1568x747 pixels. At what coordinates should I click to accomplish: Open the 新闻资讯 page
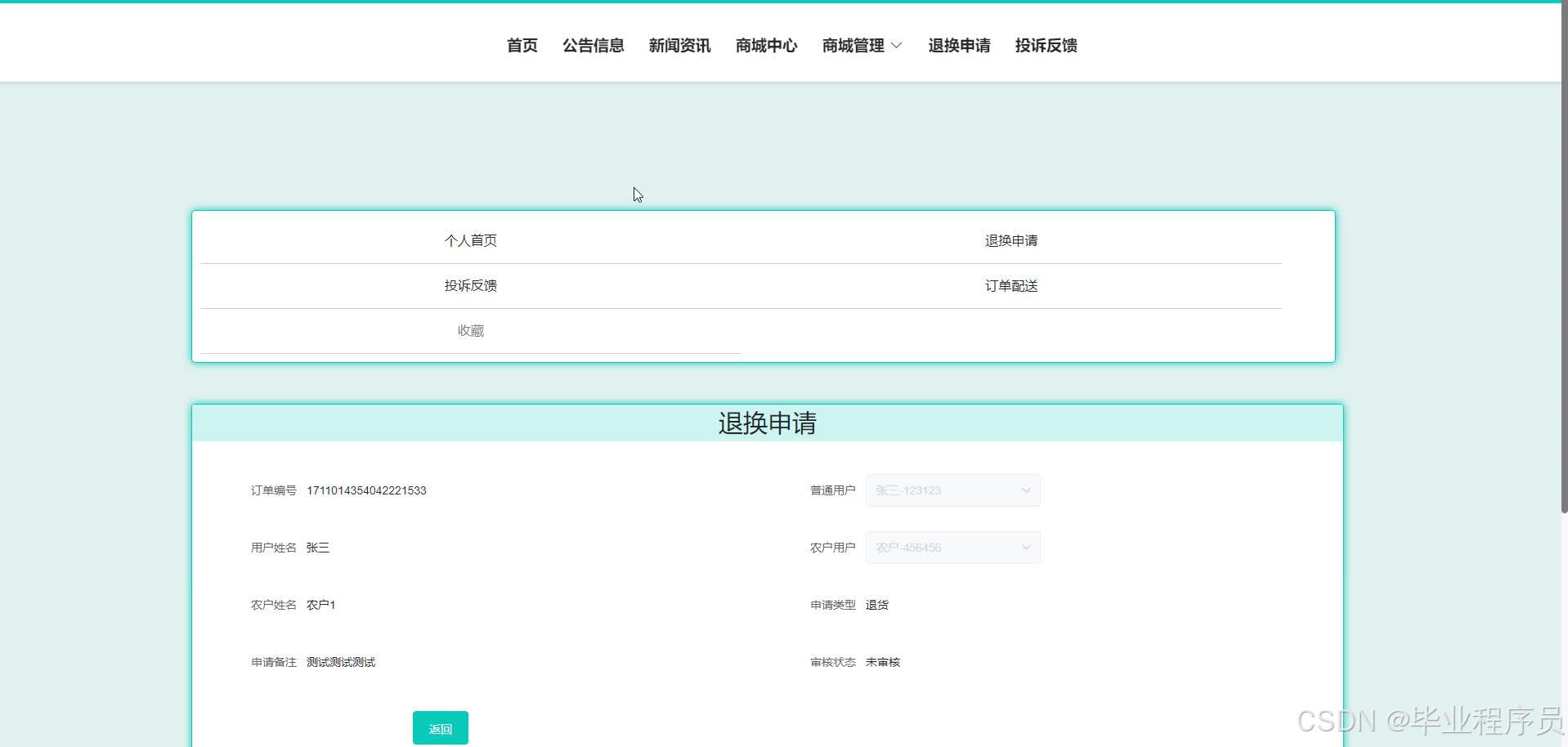coord(679,46)
